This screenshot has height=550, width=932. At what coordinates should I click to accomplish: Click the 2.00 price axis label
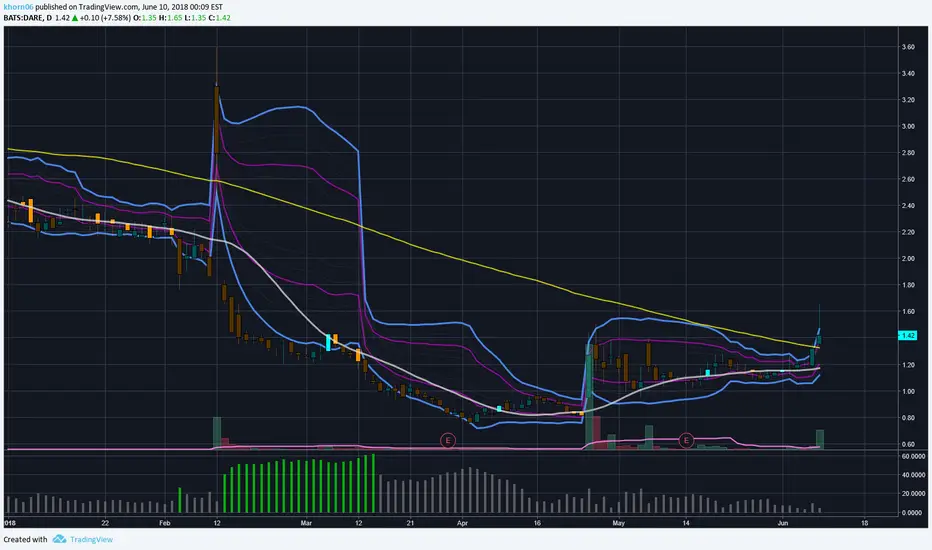[x=908, y=259]
